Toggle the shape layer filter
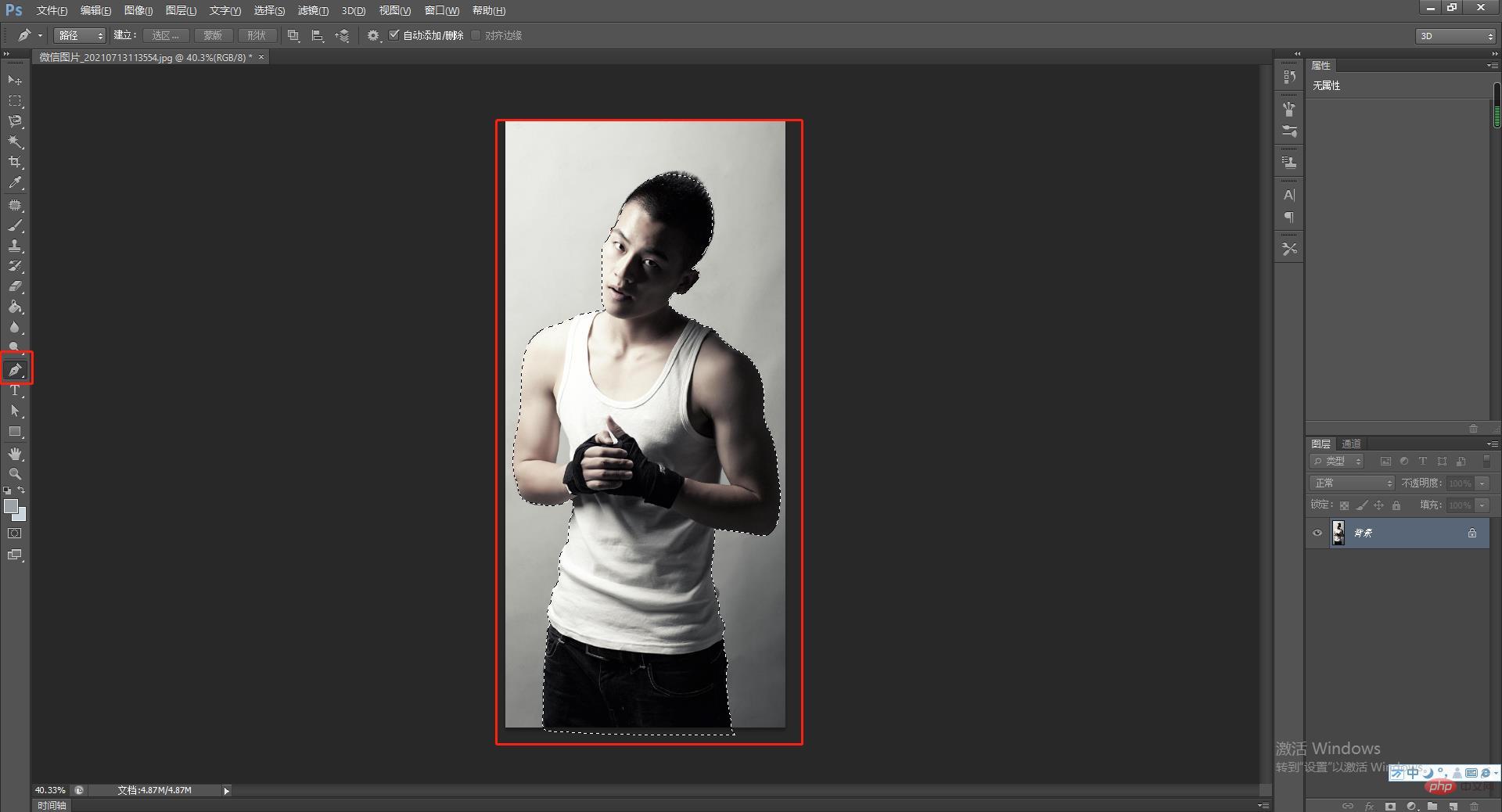The width and height of the screenshot is (1502, 812). click(1442, 462)
